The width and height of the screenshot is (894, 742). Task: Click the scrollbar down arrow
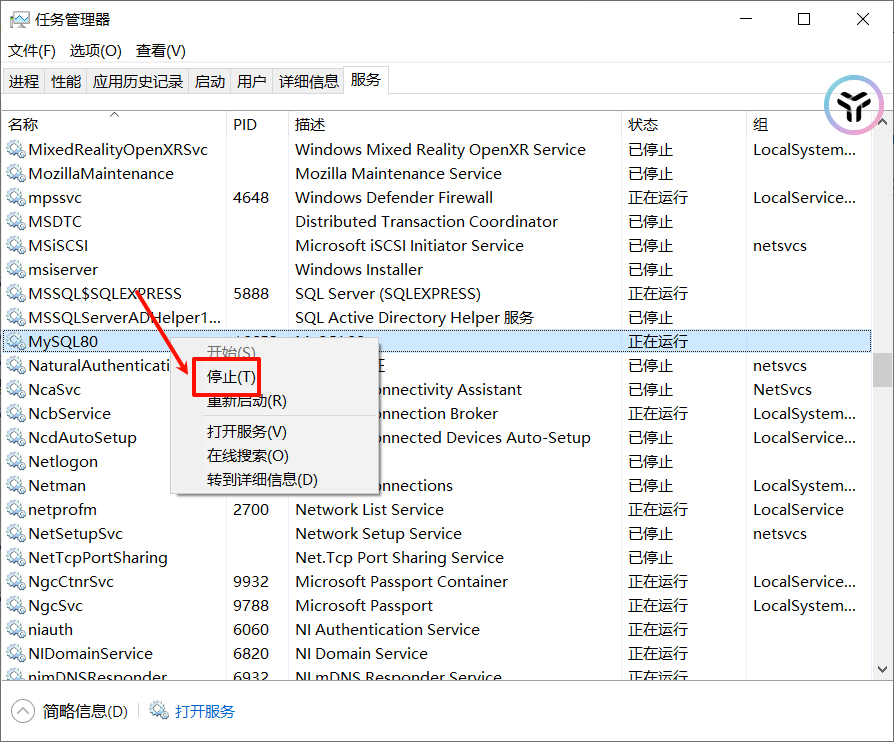[882, 670]
